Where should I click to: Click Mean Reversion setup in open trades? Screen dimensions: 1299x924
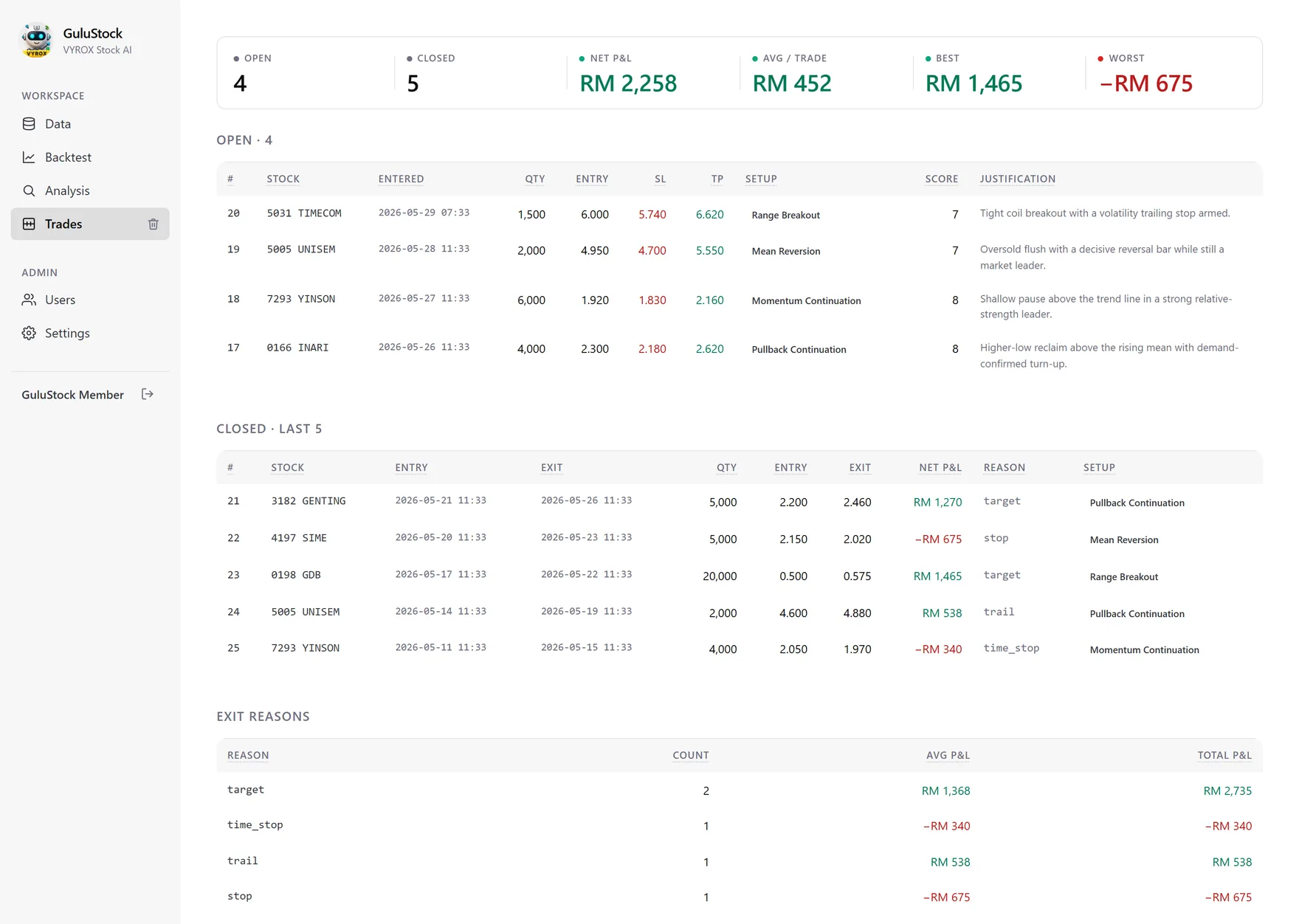pyautogui.click(x=786, y=251)
